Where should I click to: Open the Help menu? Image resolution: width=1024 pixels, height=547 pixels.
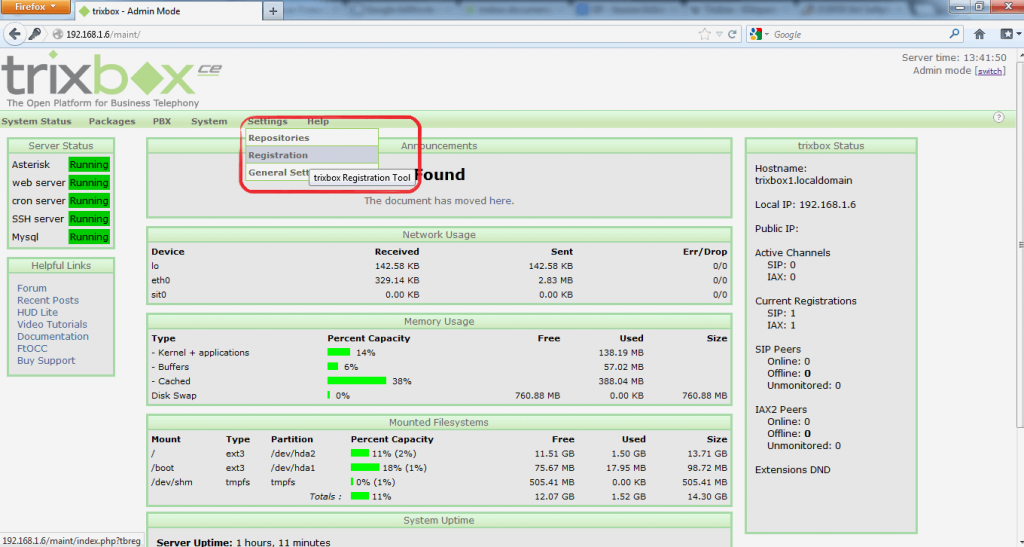click(318, 121)
